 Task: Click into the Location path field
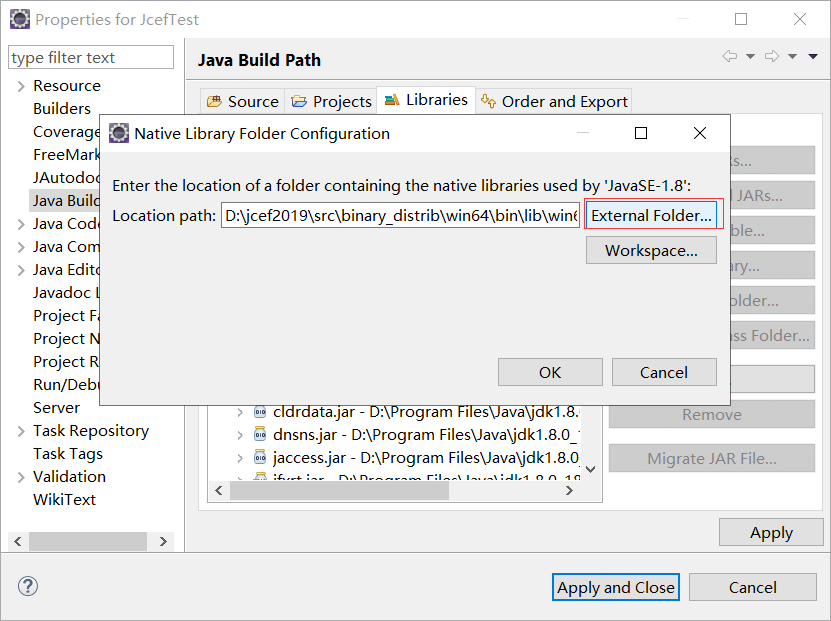(x=400, y=215)
